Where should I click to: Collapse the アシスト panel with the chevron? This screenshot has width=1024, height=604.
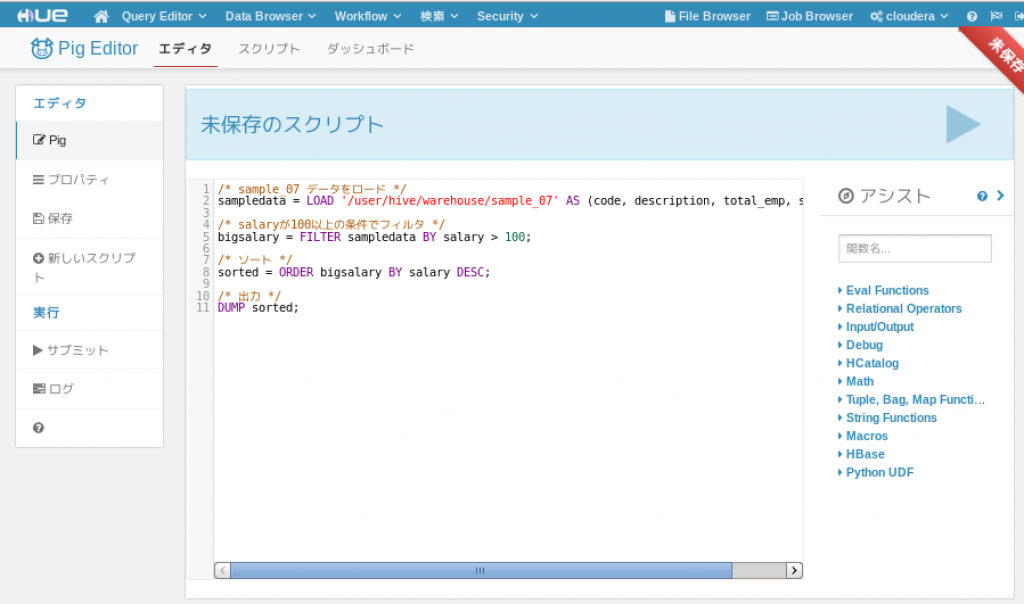point(1000,195)
